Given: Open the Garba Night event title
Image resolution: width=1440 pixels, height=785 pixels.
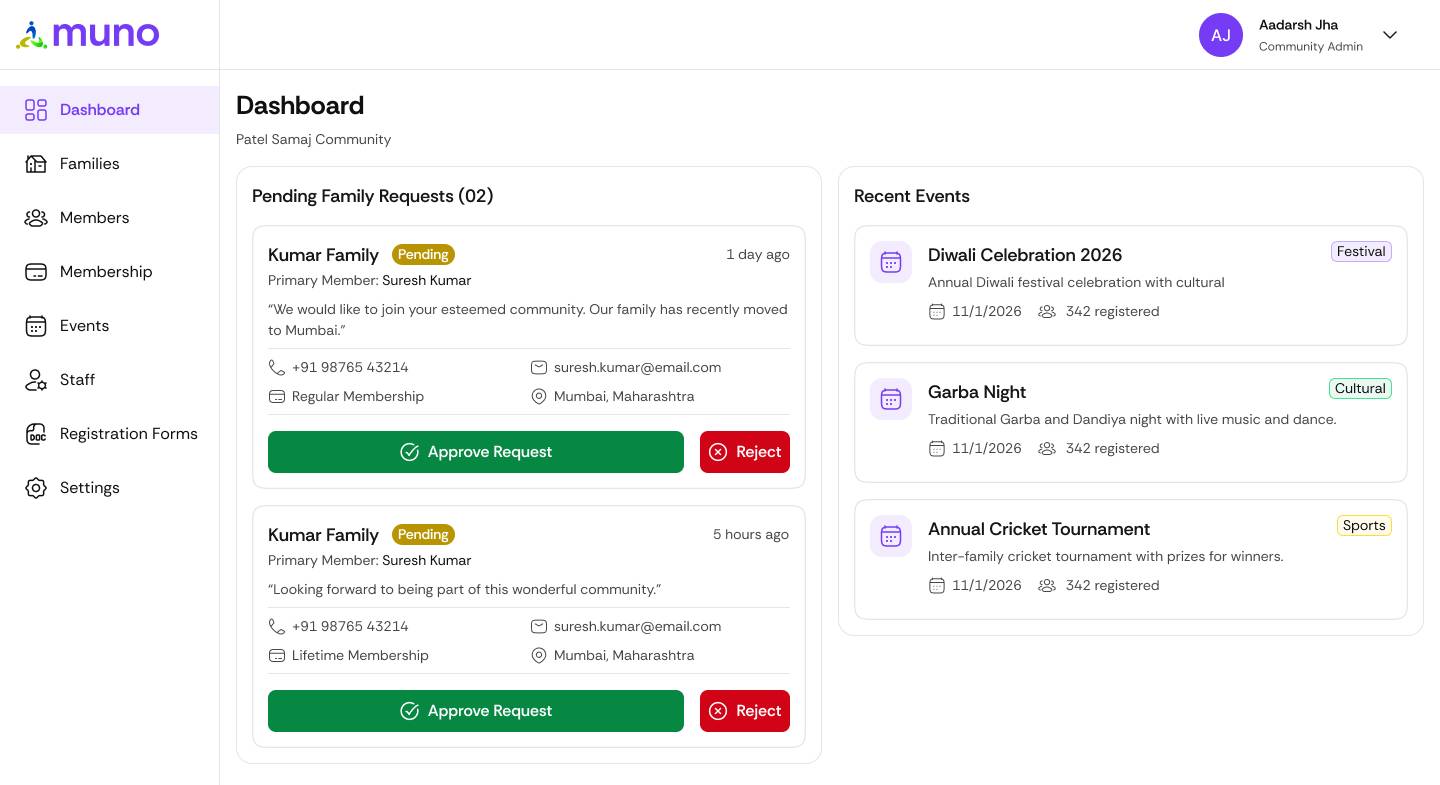Looking at the screenshot, I should [x=977, y=392].
